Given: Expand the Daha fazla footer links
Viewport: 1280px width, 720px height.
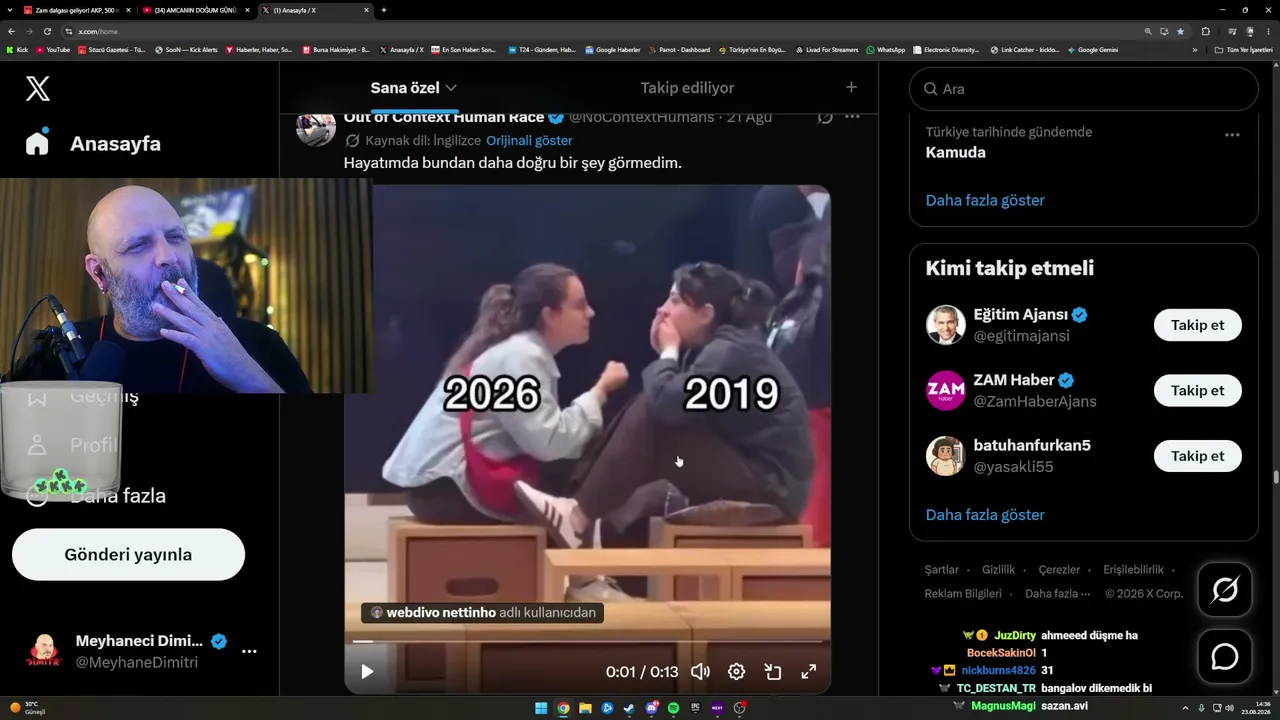Looking at the screenshot, I should tap(1058, 593).
